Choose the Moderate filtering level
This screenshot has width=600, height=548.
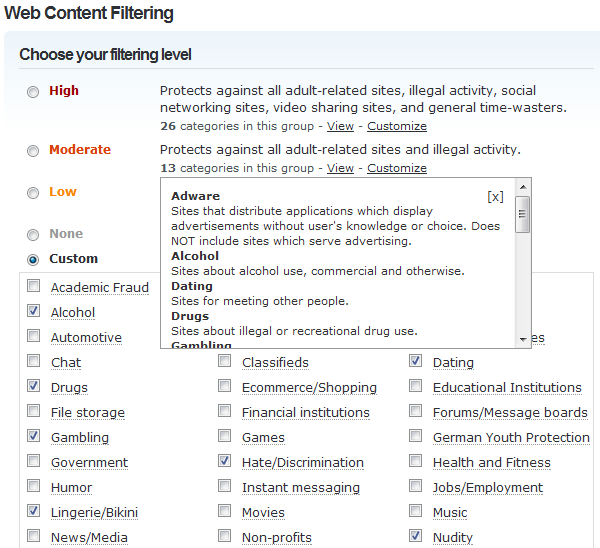pos(33,151)
